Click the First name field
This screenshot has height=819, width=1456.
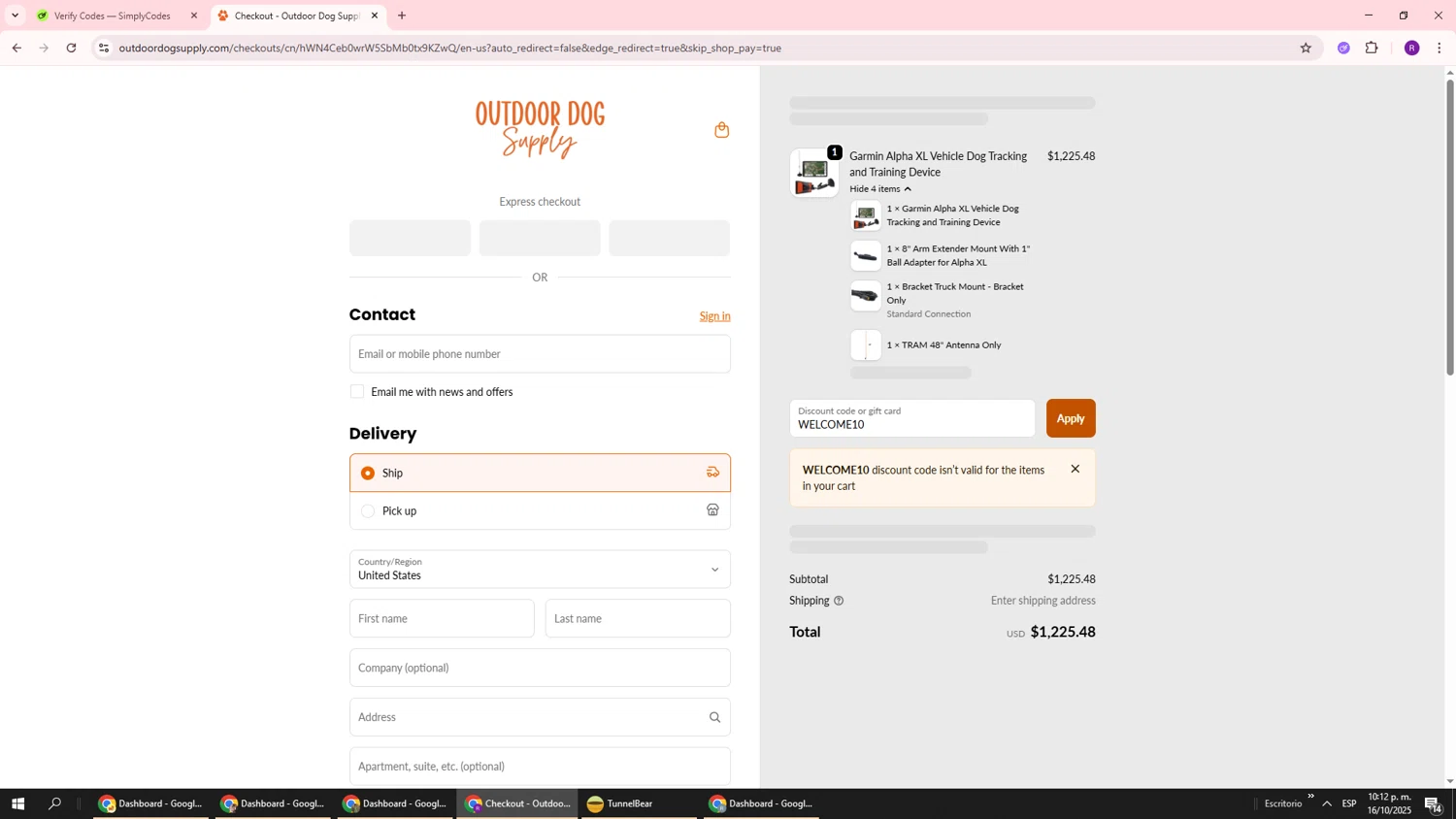[x=442, y=619]
